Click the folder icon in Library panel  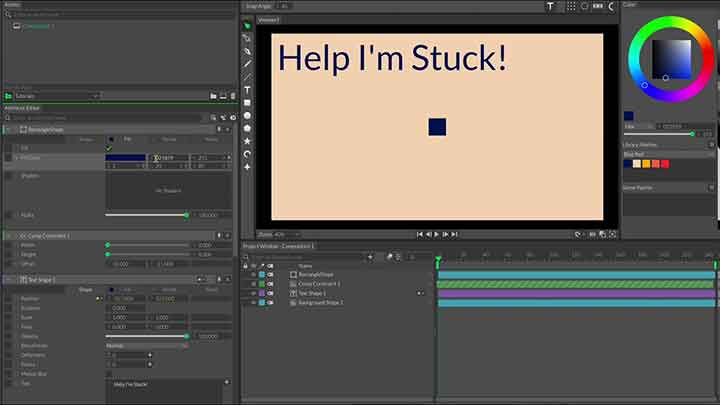coord(213,96)
